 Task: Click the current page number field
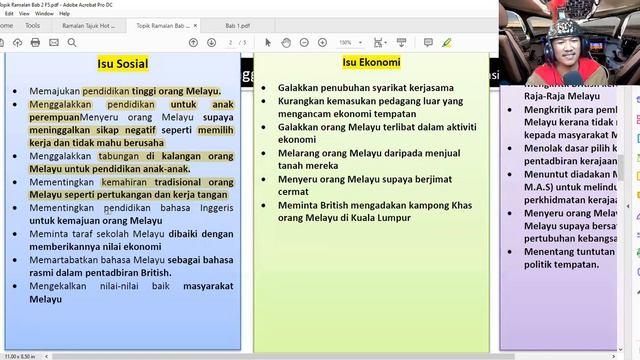[231, 42]
